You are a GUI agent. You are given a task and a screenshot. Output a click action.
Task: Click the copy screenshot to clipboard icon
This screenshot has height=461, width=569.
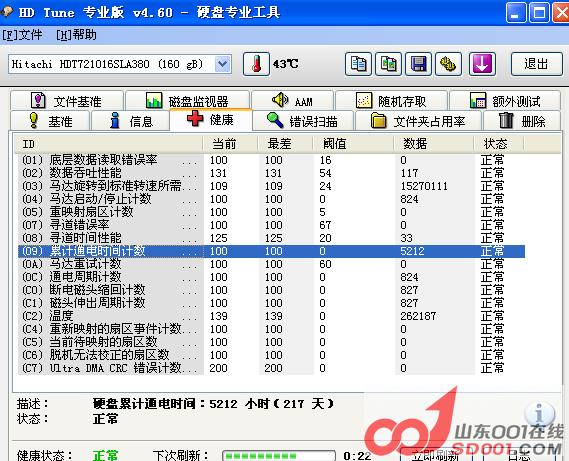point(388,64)
